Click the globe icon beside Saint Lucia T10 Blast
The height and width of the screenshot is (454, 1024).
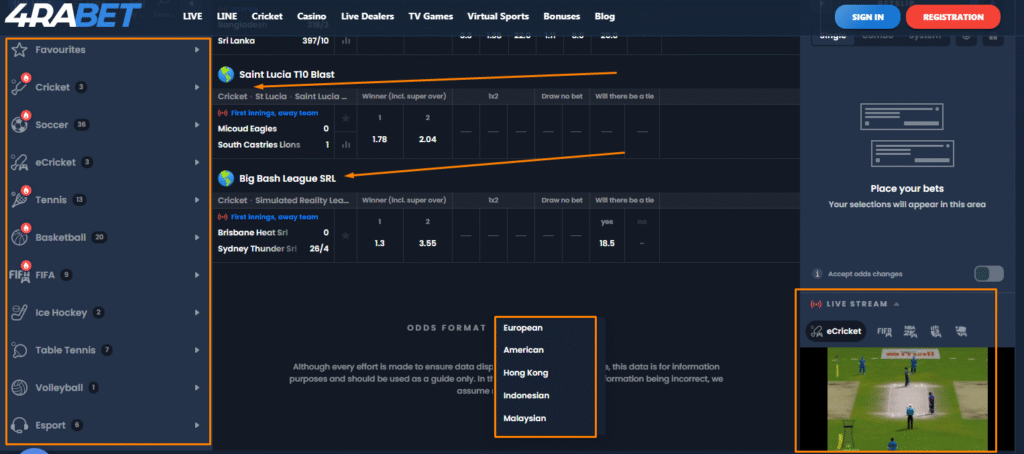226,74
